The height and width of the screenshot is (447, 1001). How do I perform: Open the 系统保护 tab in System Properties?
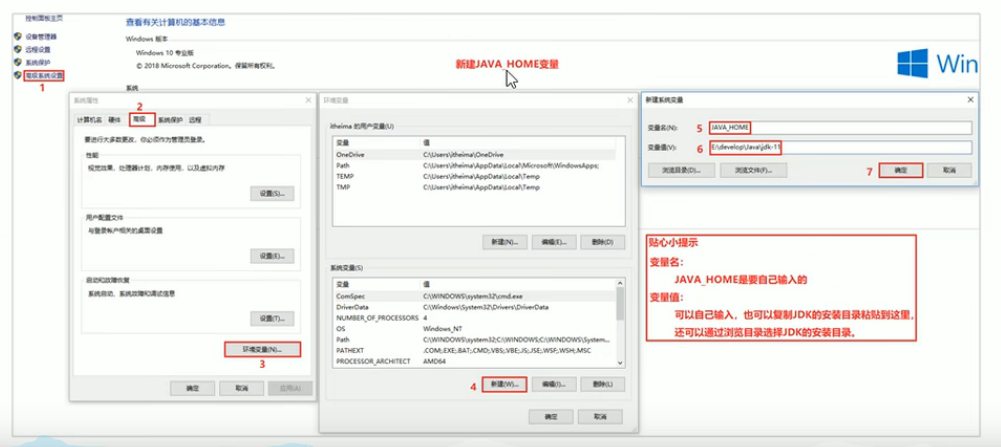169,119
